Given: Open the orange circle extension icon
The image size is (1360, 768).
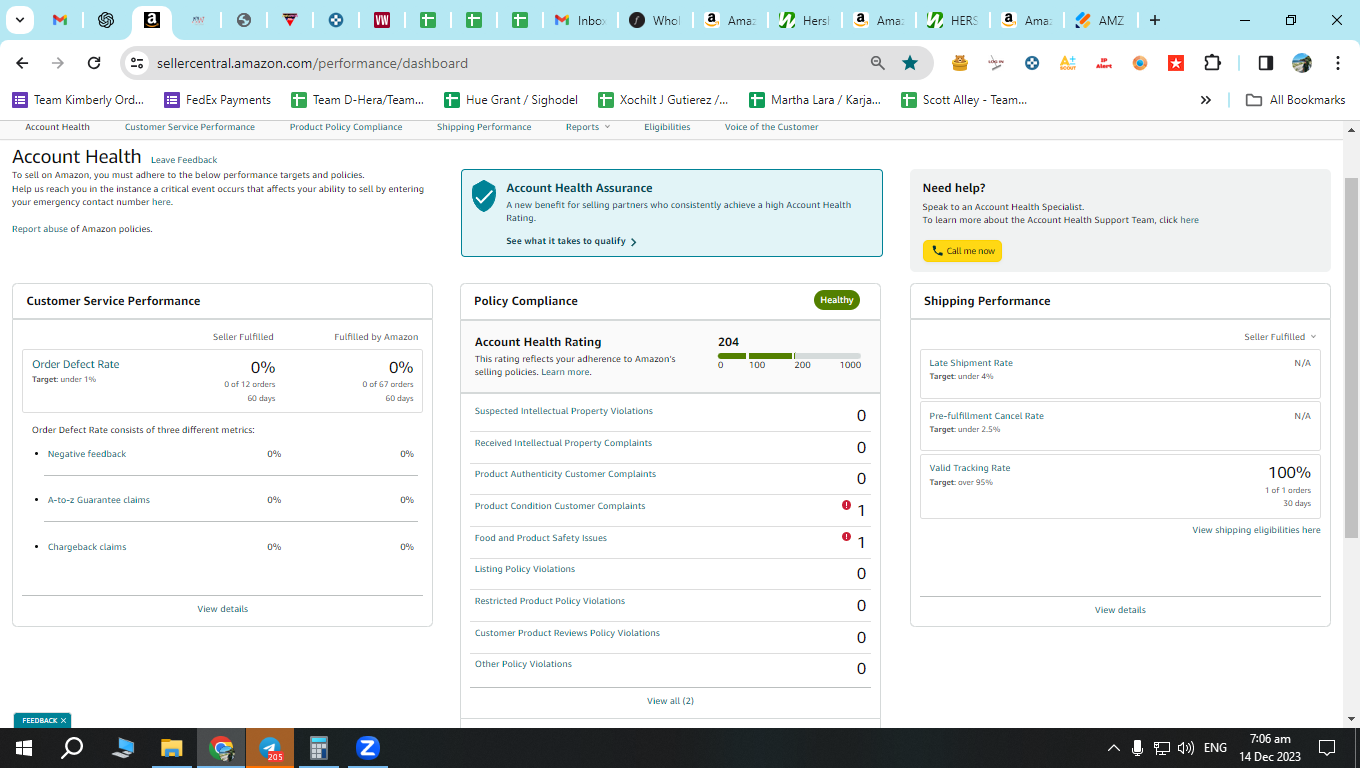Looking at the screenshot, I should coord(1140,63).
